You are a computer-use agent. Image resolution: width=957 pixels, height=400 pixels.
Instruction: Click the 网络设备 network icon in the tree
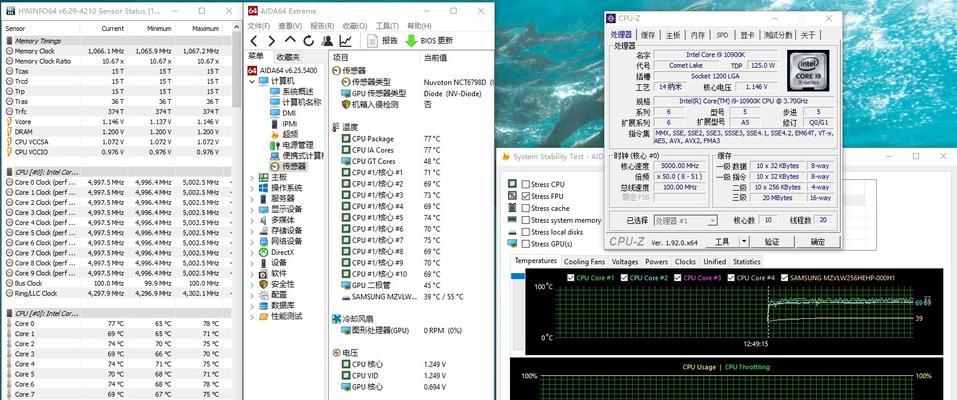click(x=264, y=241)
